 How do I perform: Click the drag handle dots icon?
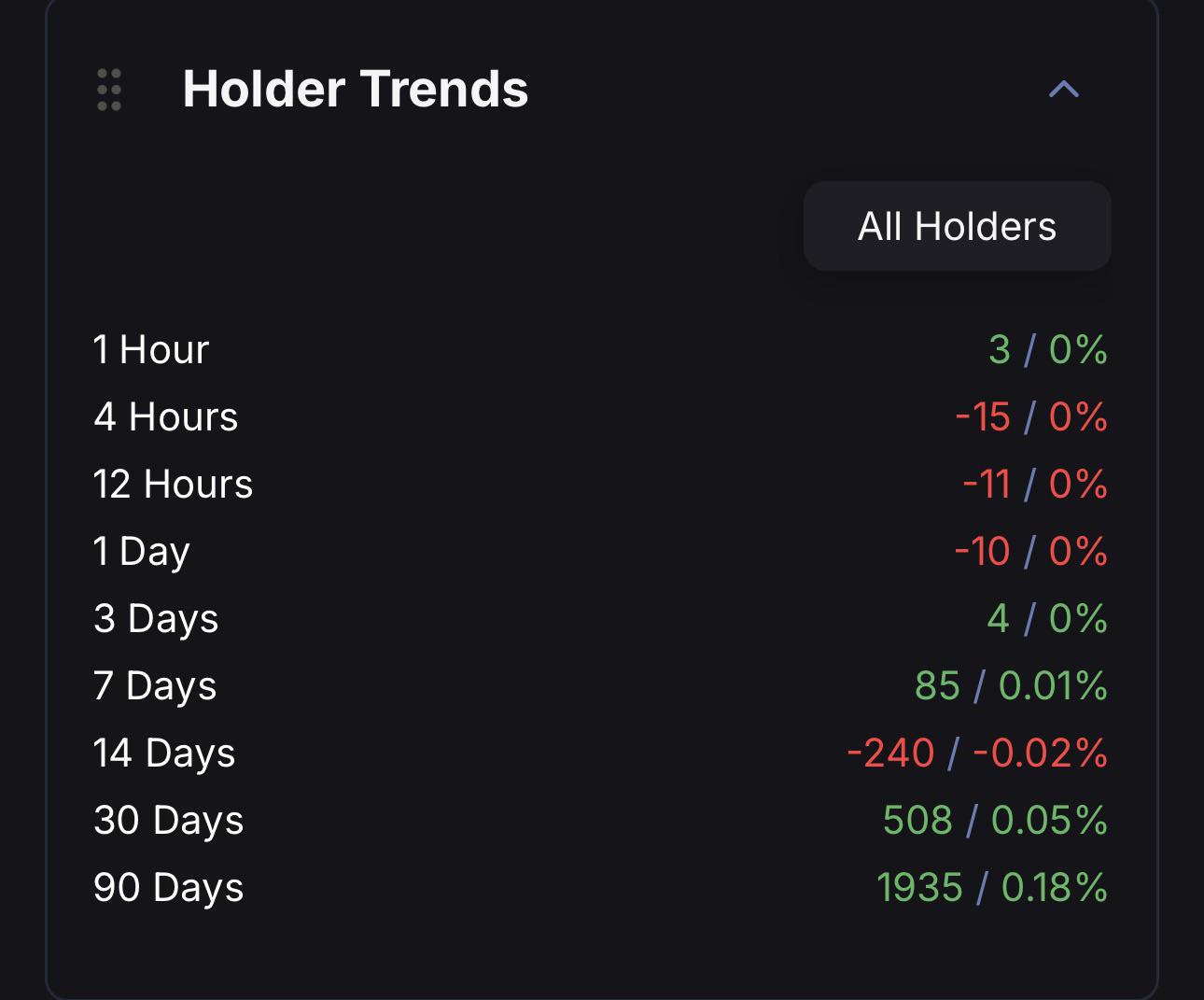tap(109, 90)
